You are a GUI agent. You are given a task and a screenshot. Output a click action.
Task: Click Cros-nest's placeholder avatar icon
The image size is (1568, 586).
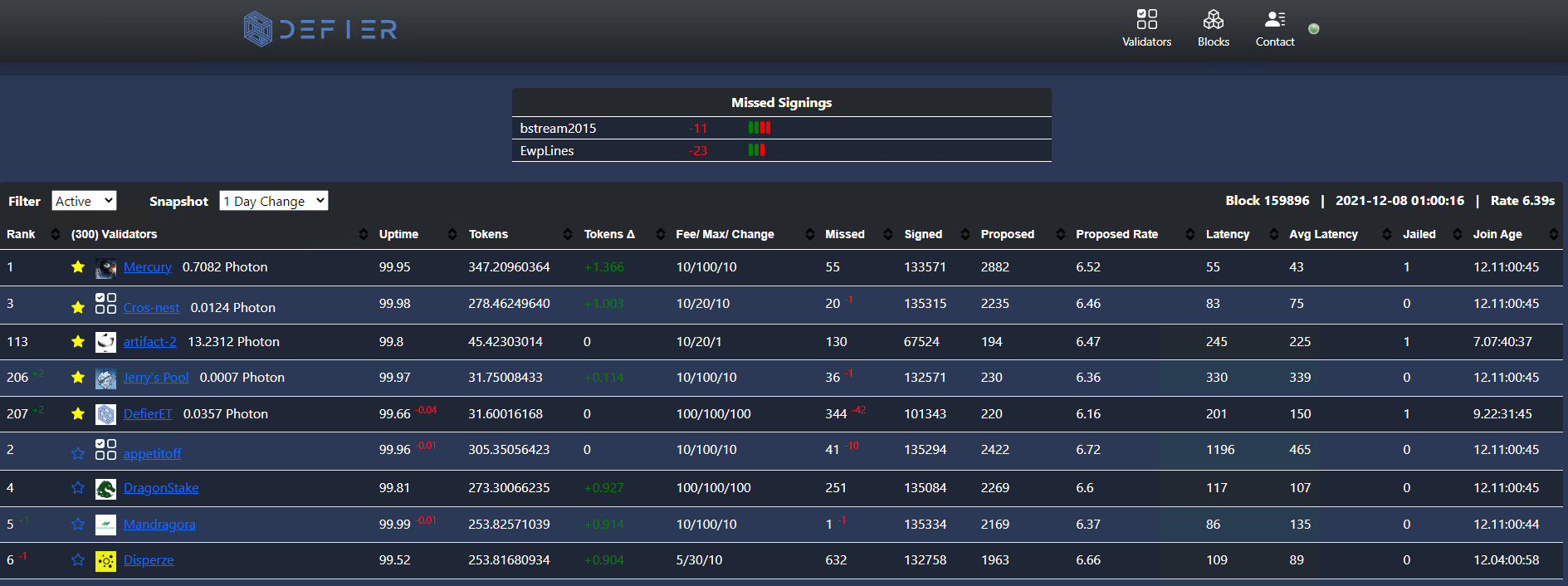click(105, 303)
